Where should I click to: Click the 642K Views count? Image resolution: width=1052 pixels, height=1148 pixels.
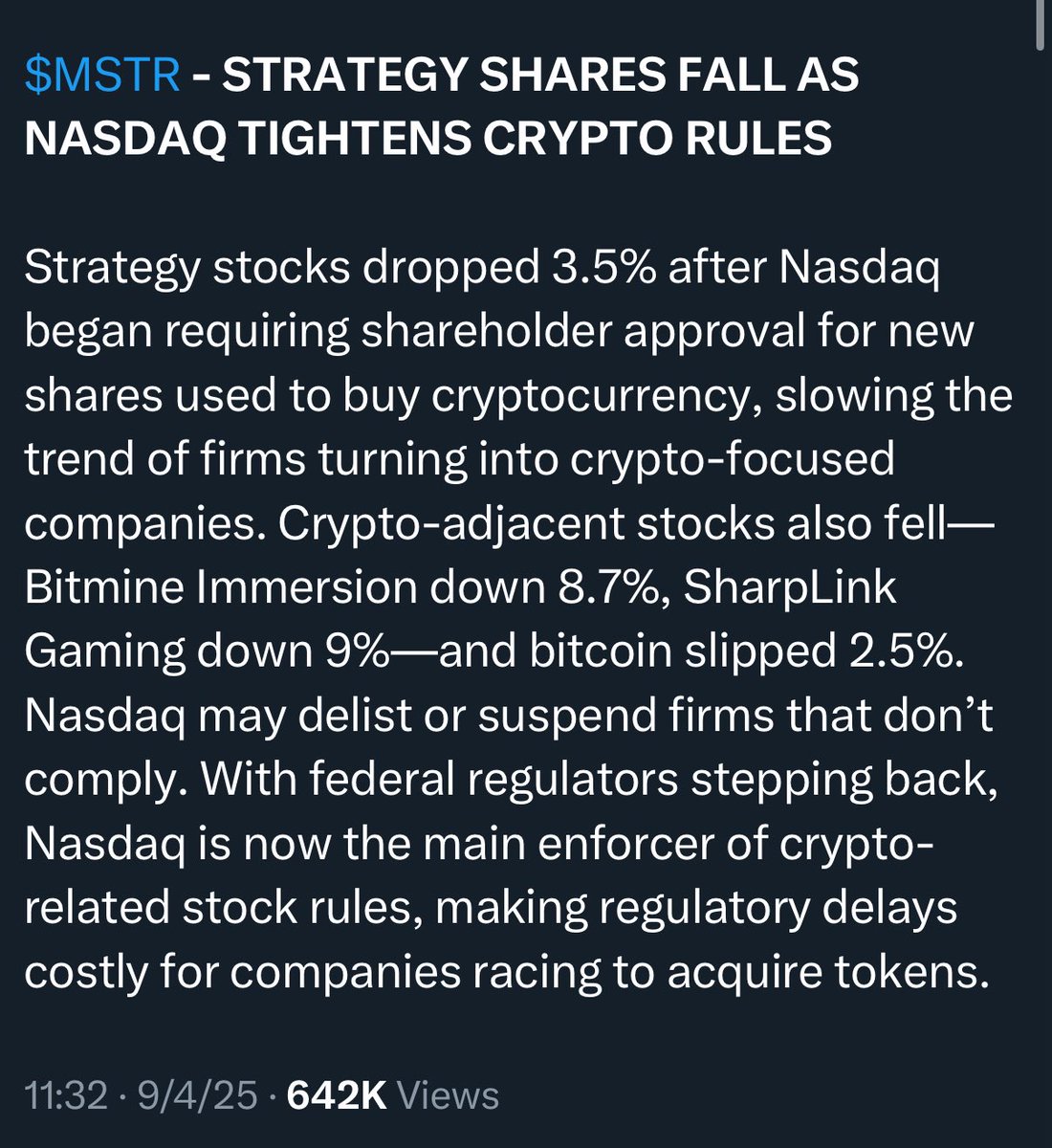click(x=392, y=1095)
